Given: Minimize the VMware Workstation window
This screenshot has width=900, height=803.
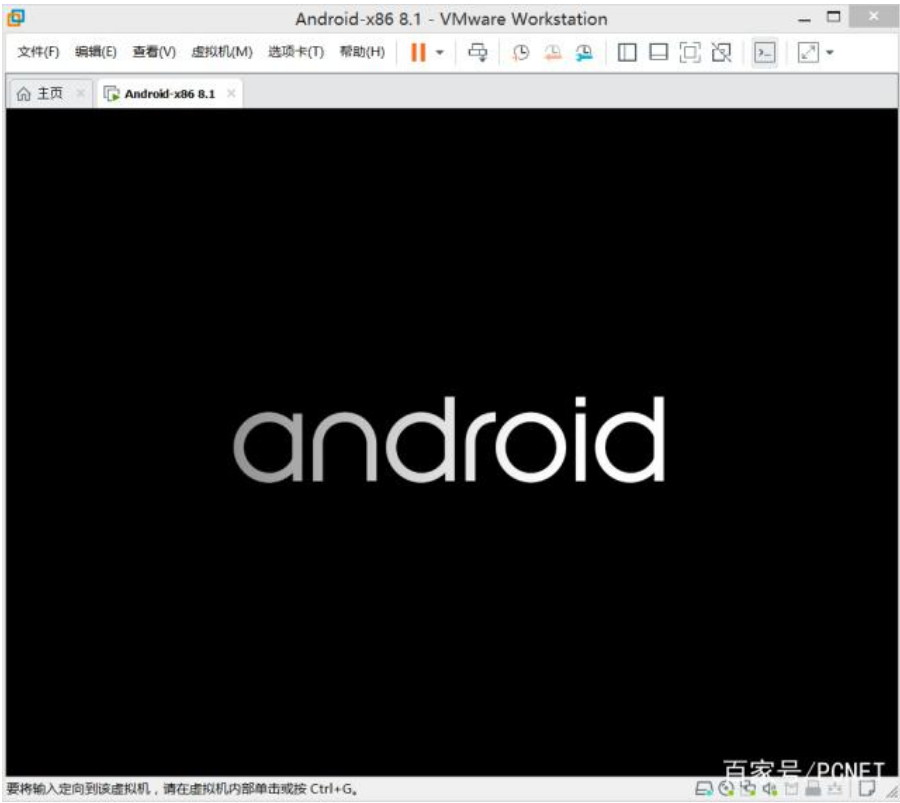Looking at the screenshot, I should coord(805,20).
